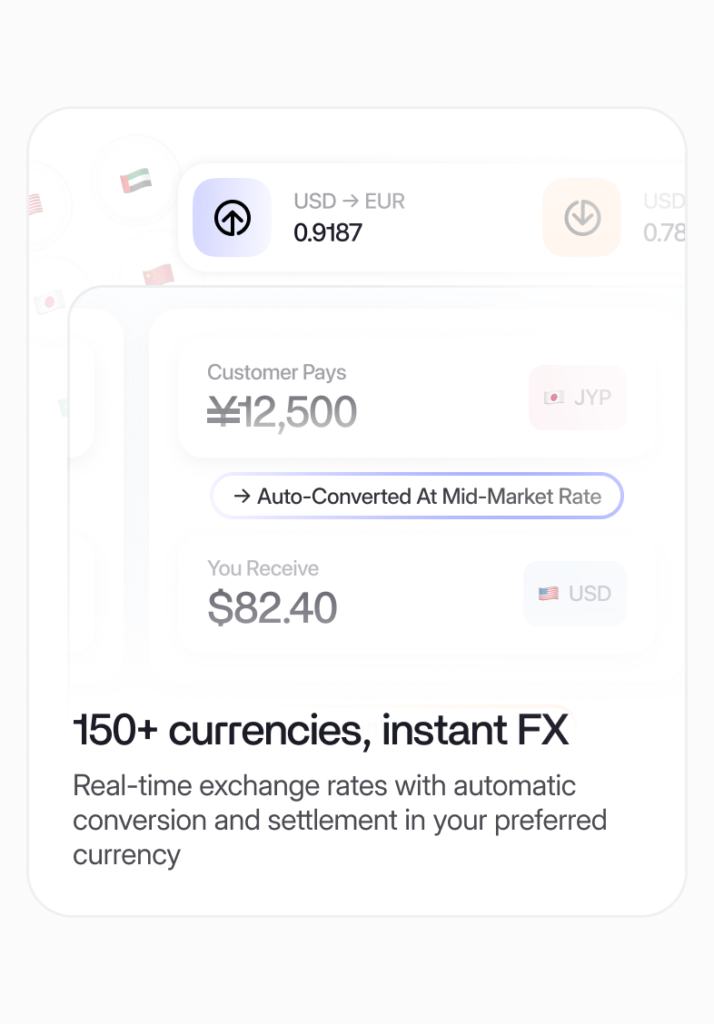
Task: Click the UAE flag circle icon
Action: point(135,182)
